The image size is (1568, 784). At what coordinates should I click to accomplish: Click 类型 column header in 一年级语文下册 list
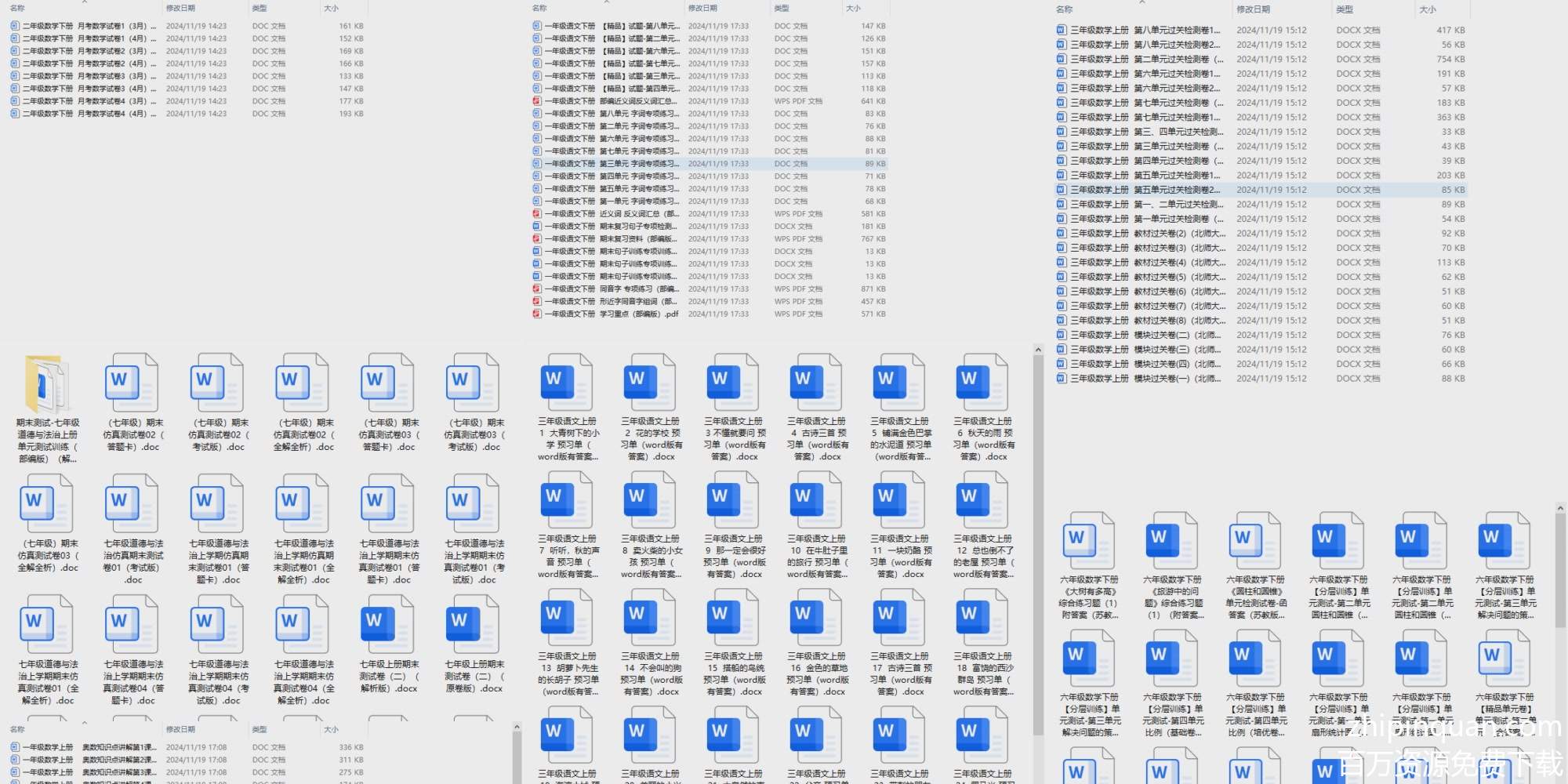[782, 8]
